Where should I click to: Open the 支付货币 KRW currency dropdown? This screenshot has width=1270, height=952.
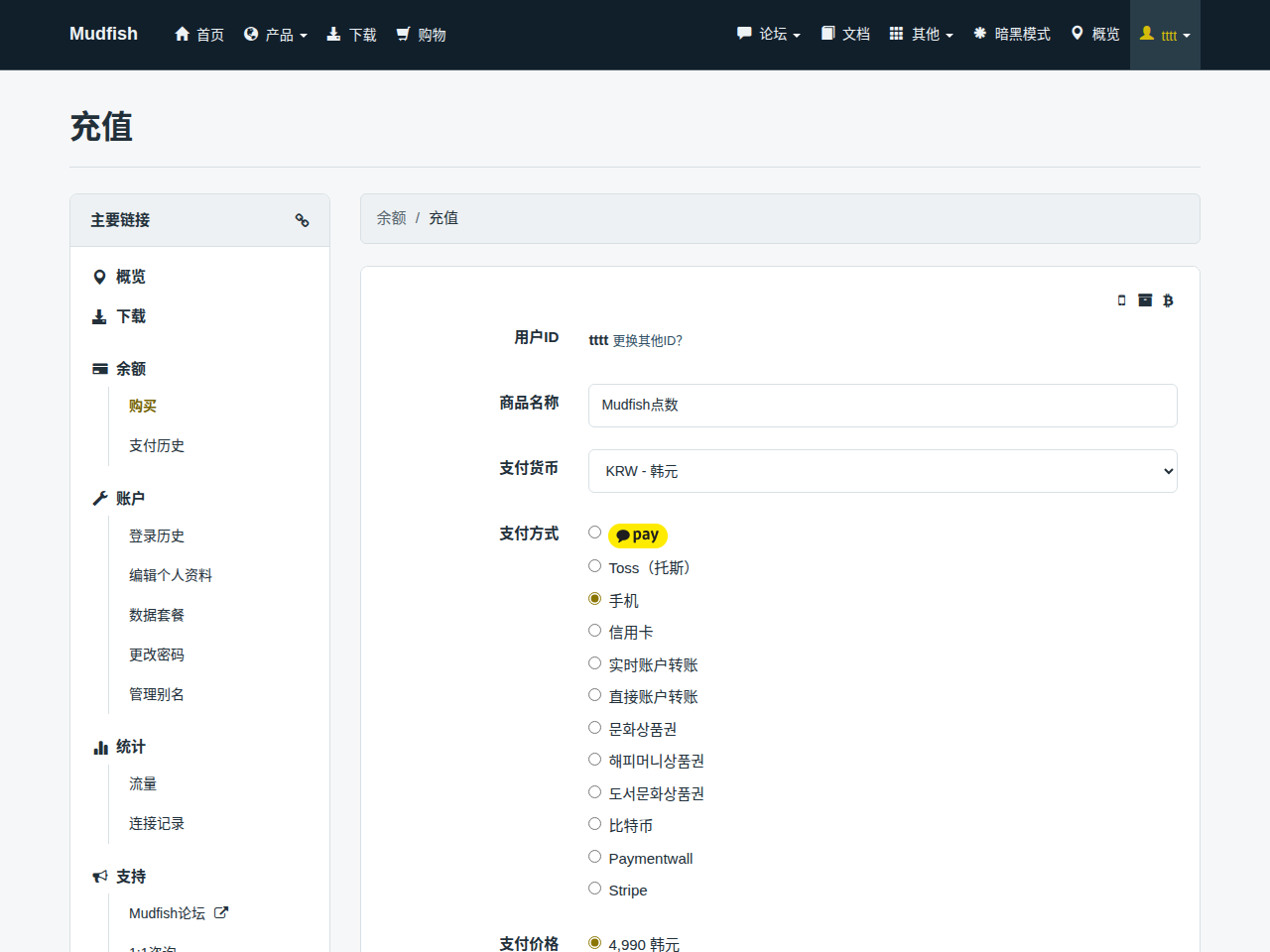point(883,471)
